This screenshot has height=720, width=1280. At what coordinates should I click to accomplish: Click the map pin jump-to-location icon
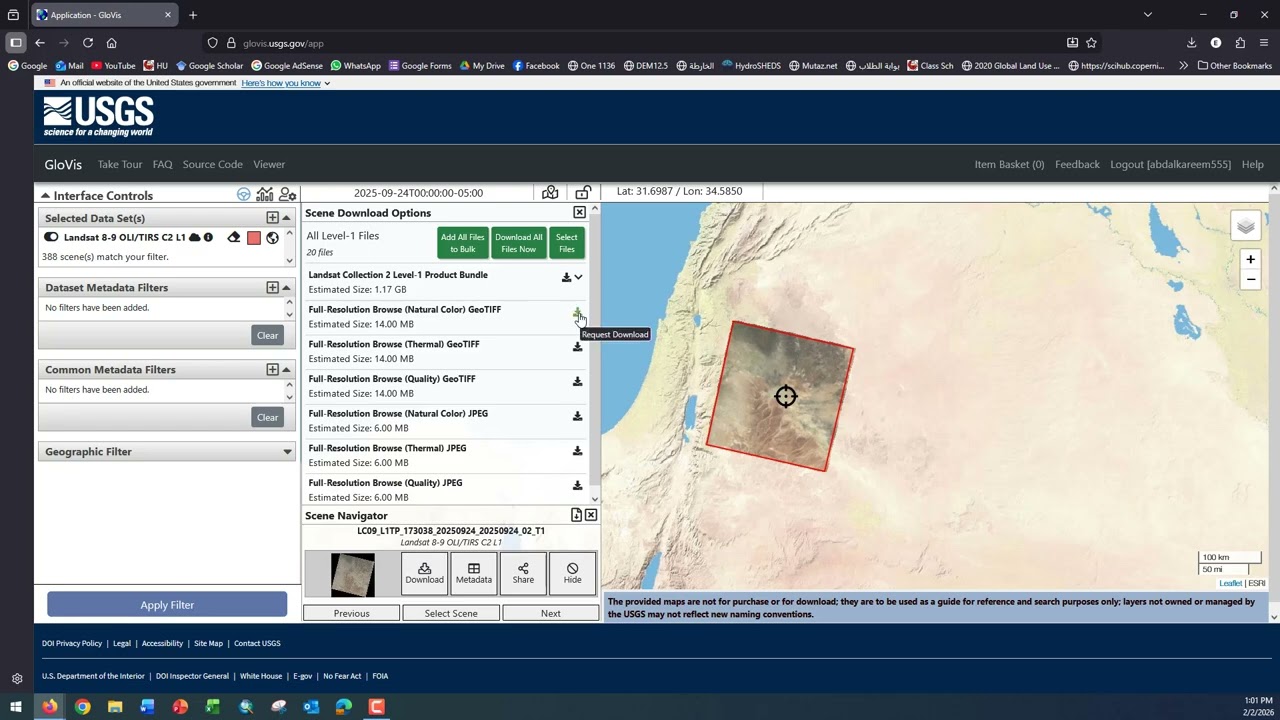[x=550, y=193]
